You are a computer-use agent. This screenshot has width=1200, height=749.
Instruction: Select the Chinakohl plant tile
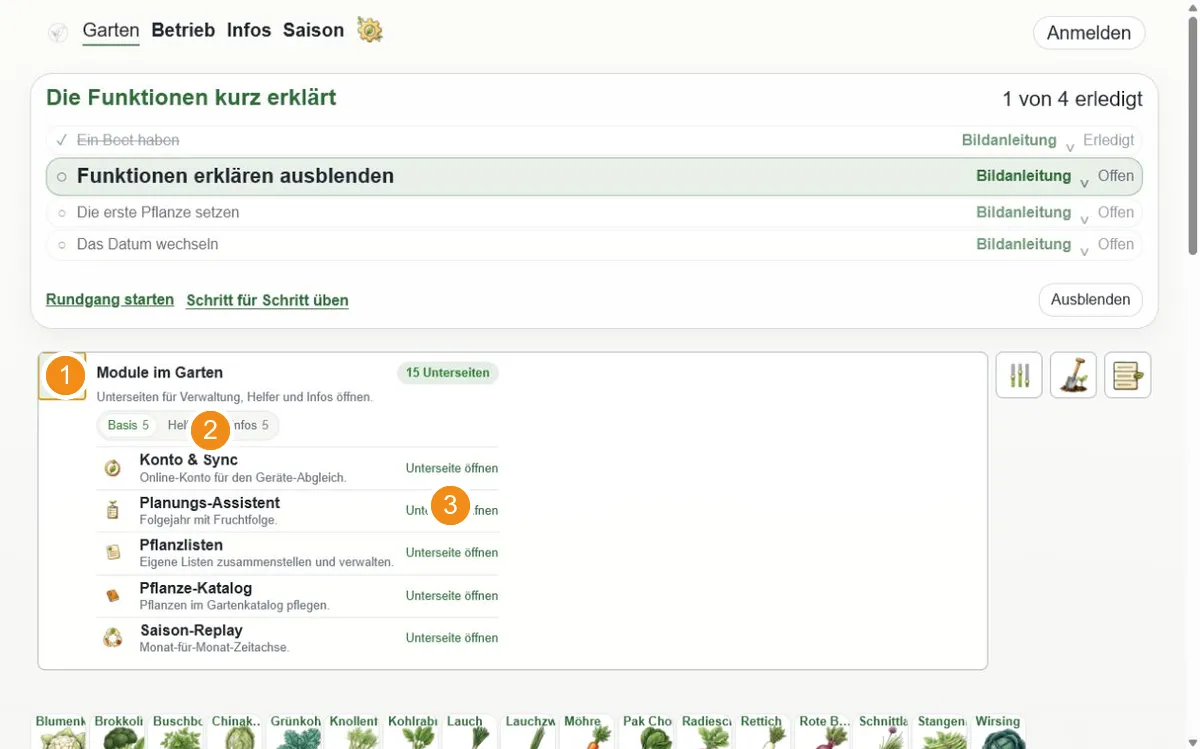237,732
